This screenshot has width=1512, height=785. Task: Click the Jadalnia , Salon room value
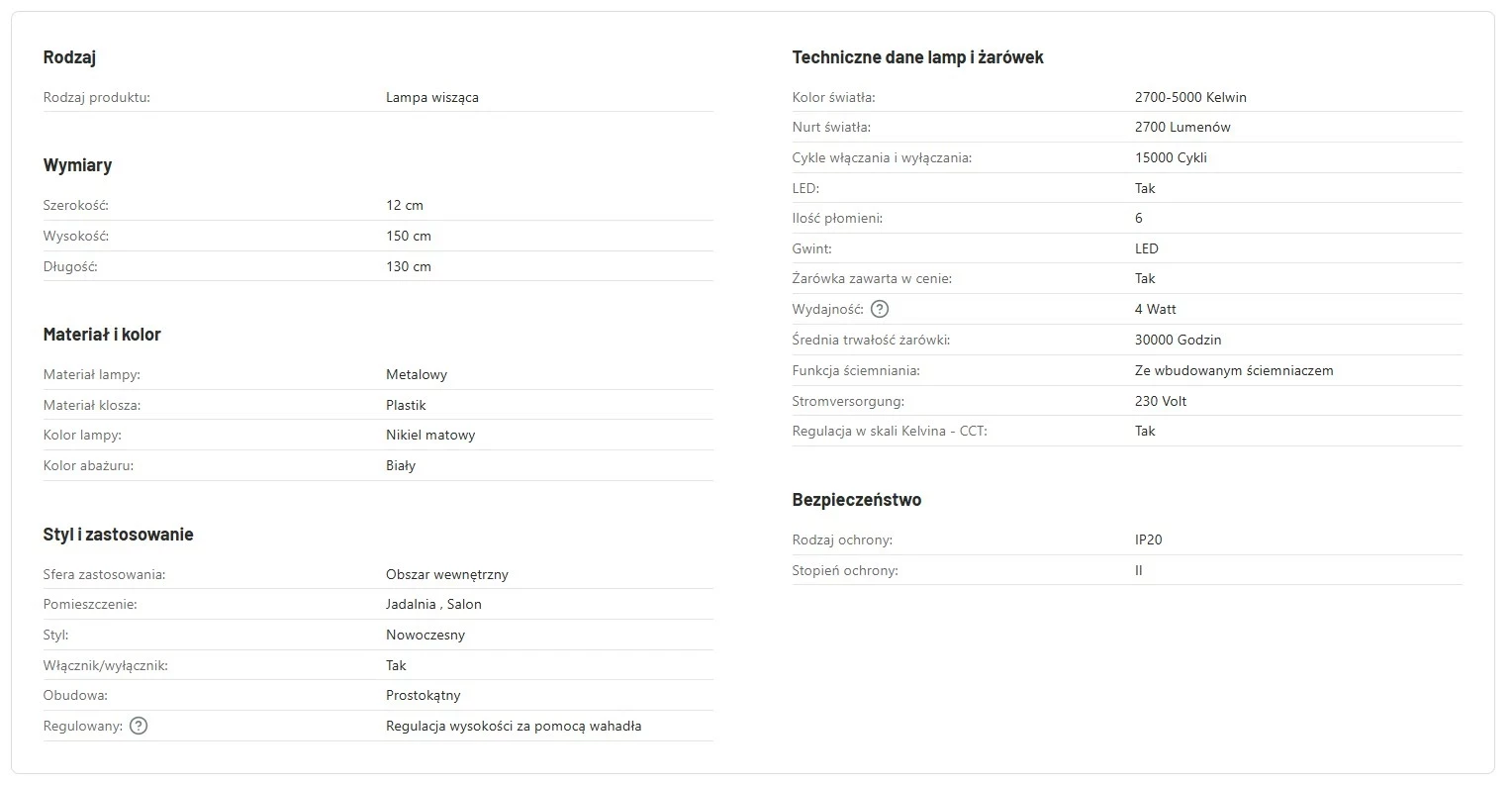[x=433, y=604]
